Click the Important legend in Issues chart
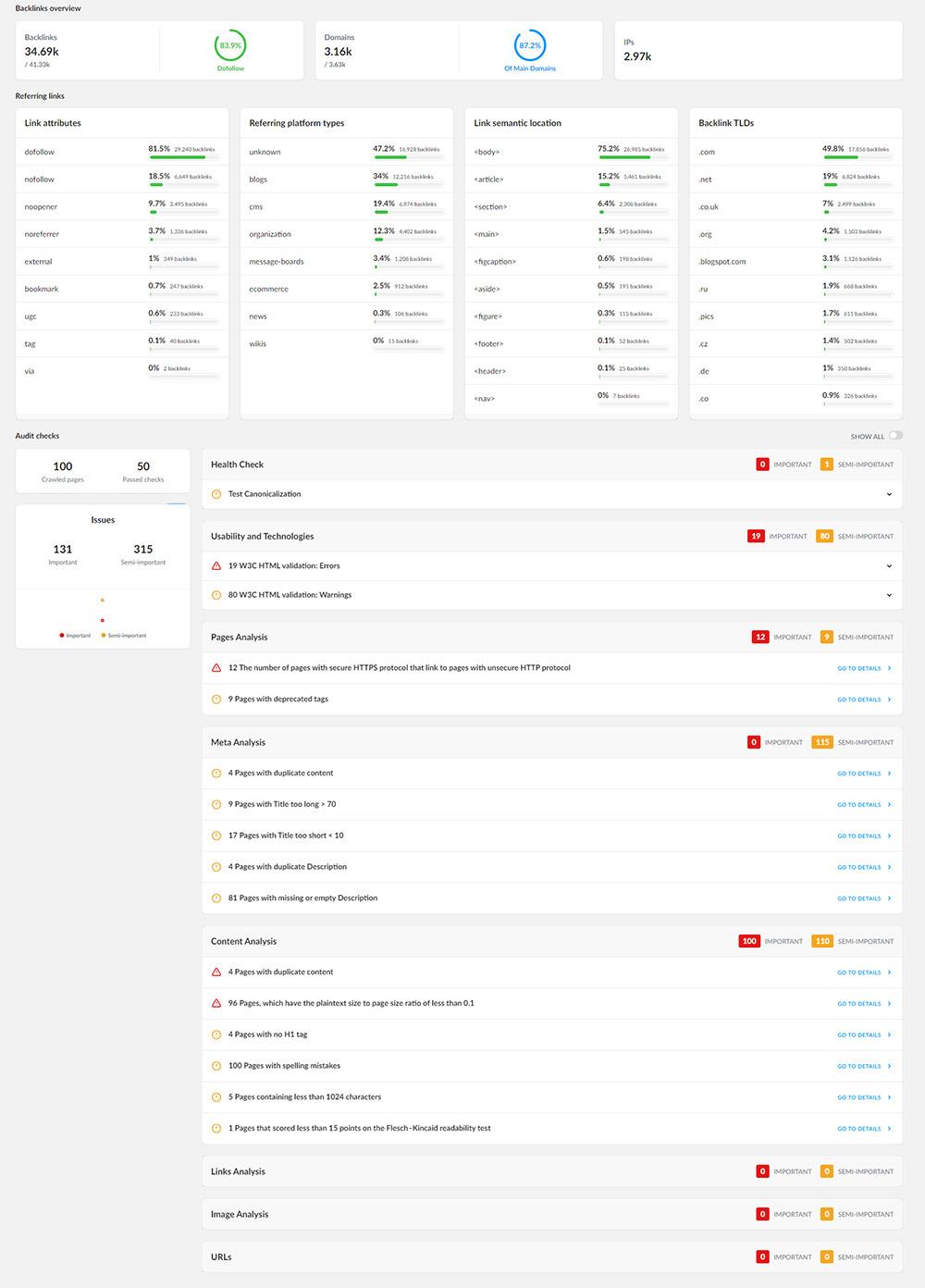 (x=76, y=636)
